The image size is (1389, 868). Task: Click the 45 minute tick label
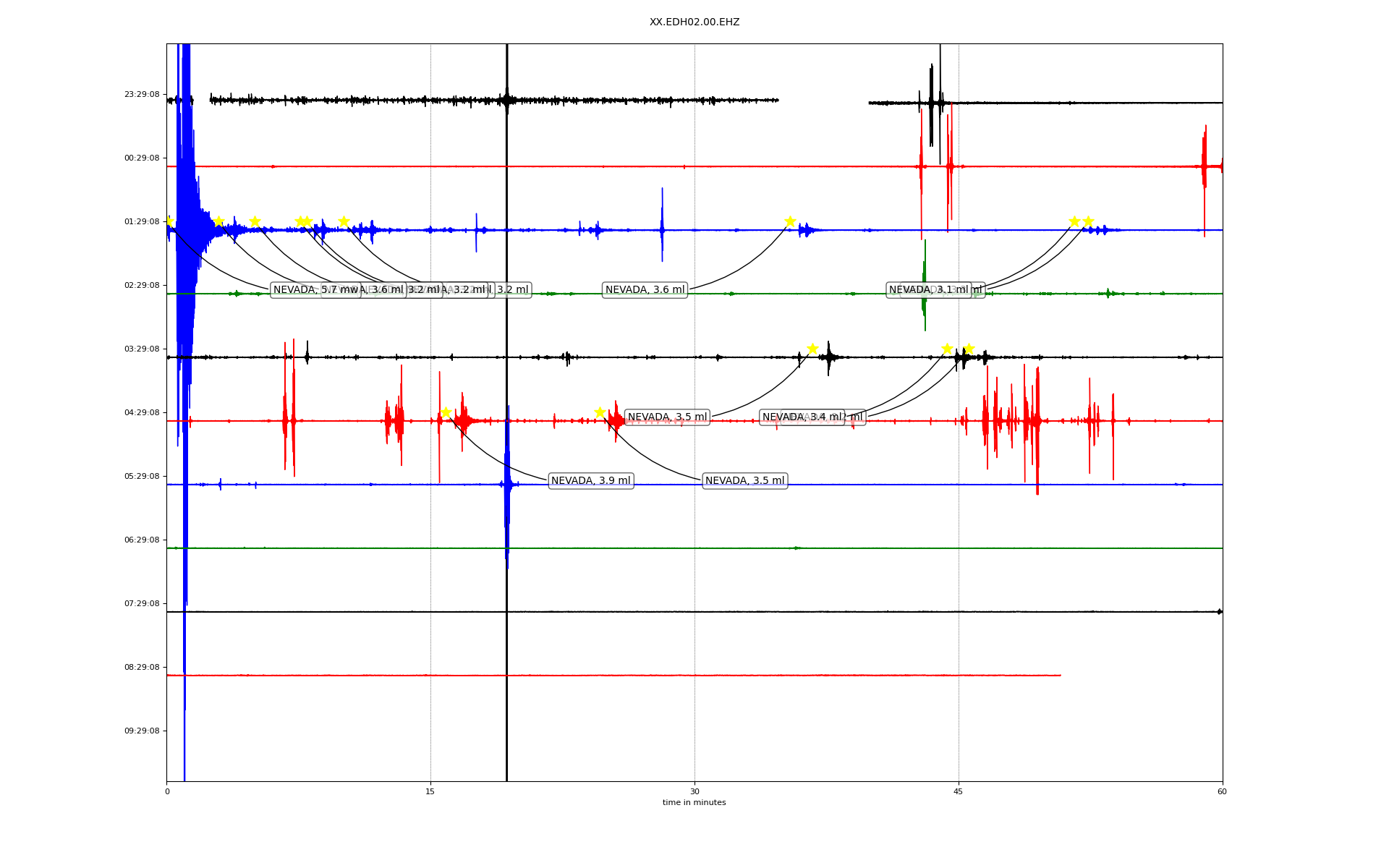[959, 792]
